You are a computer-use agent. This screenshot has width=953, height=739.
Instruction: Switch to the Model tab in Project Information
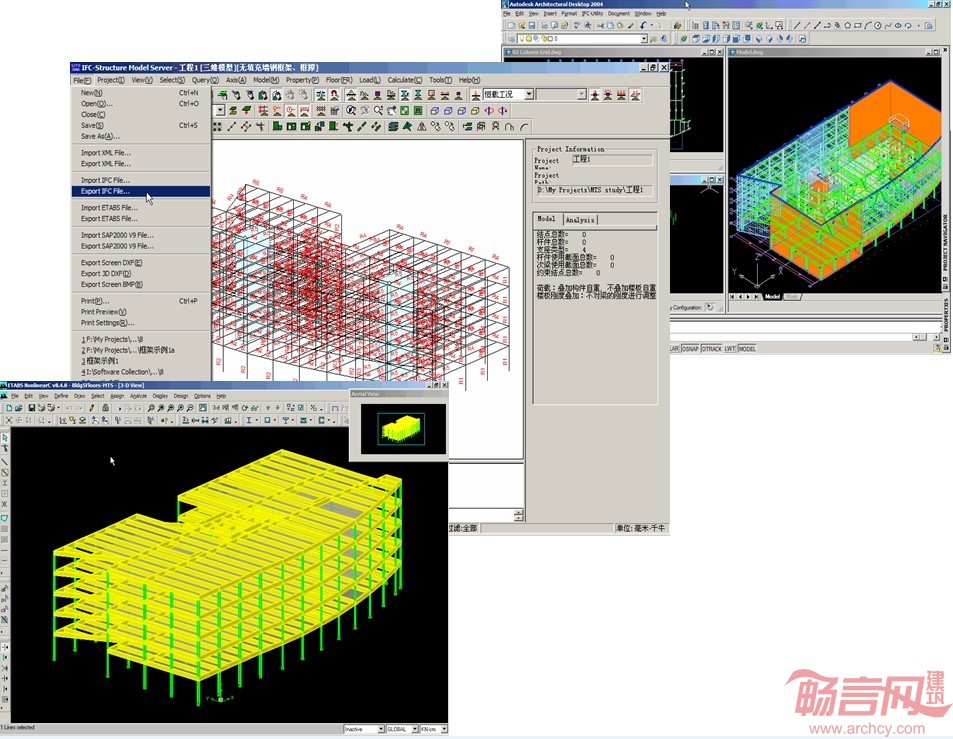(546, 219)
